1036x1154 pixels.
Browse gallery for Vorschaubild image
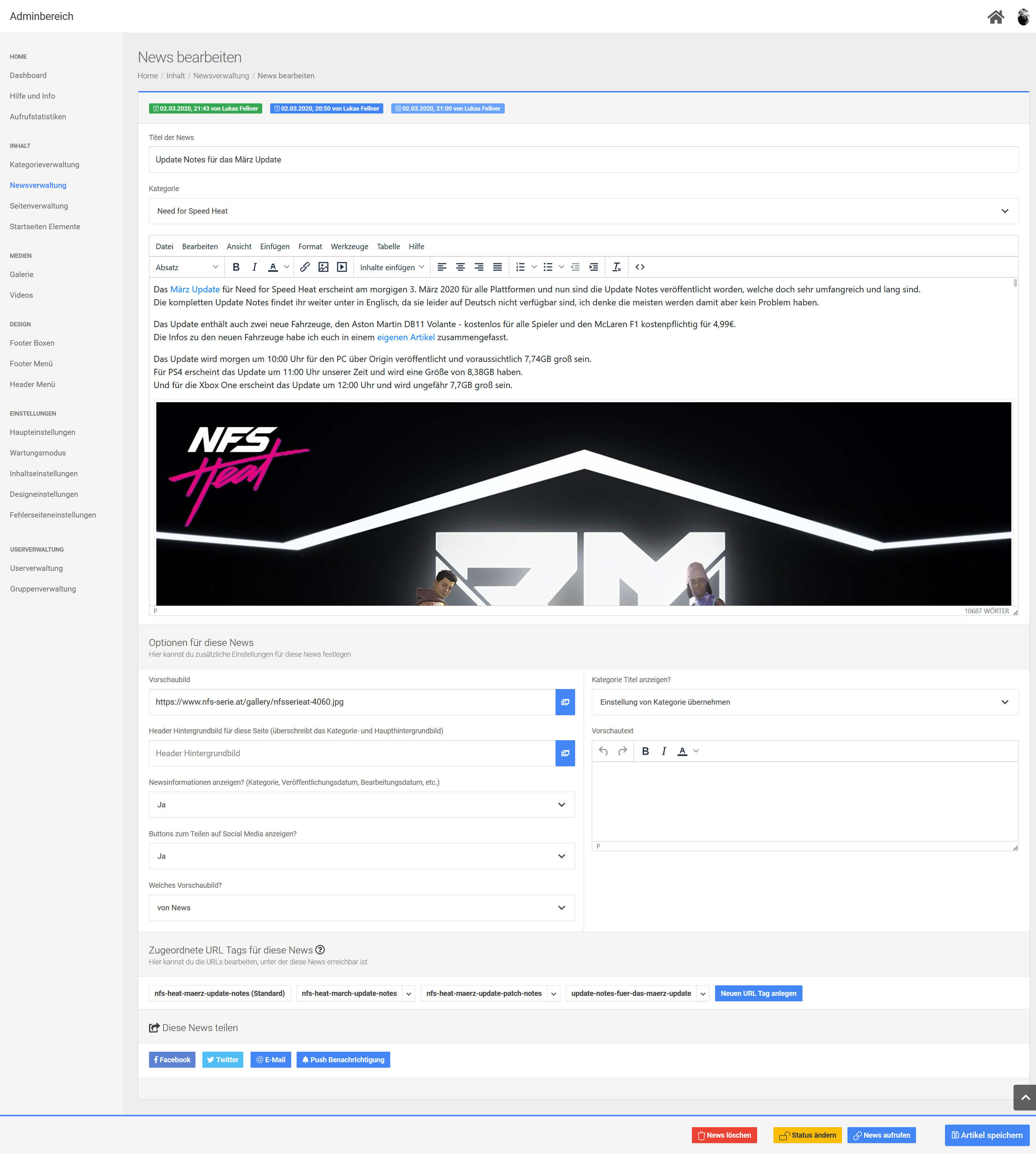coord(565,702)
